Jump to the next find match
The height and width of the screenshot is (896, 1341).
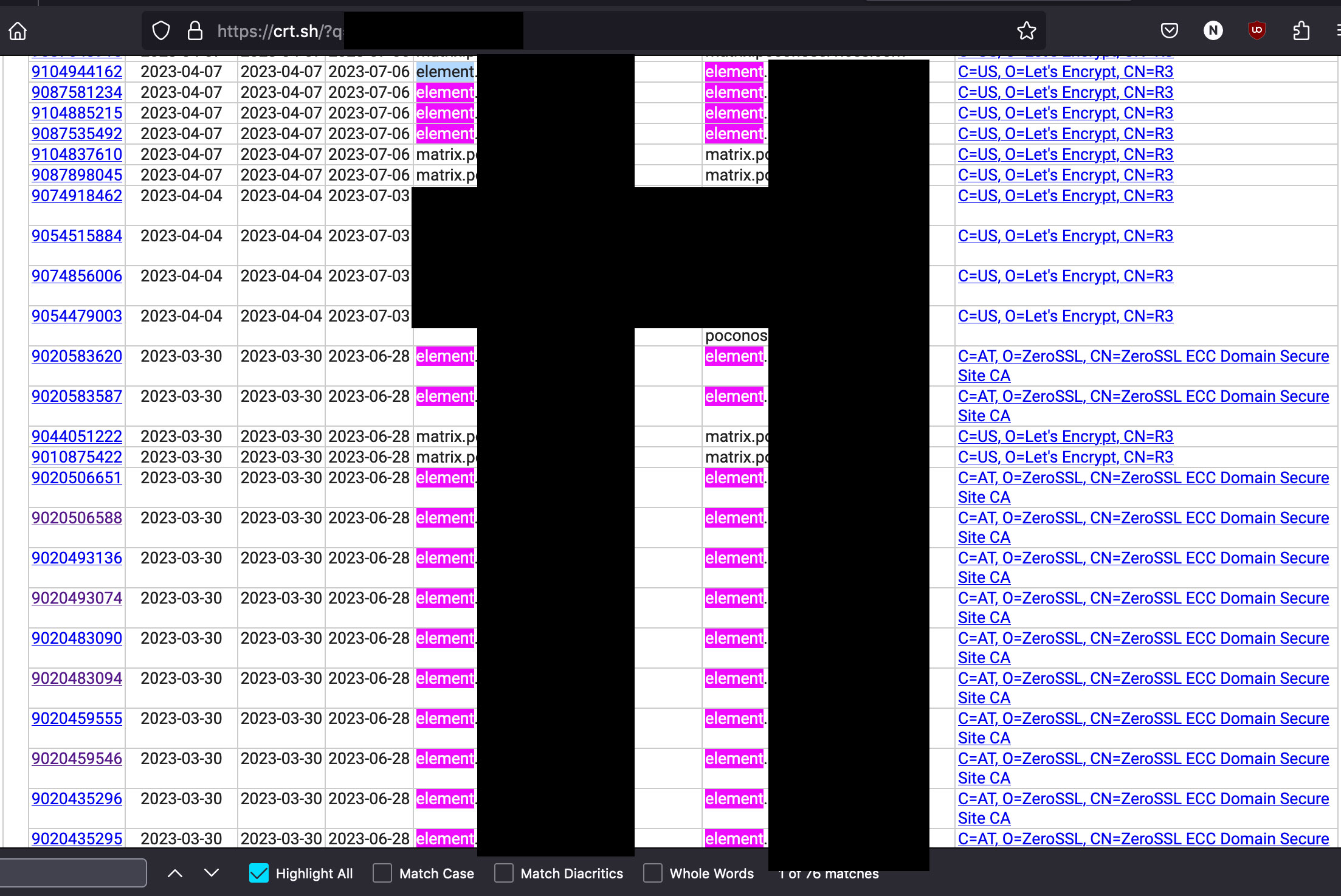(x=211, y=873)
